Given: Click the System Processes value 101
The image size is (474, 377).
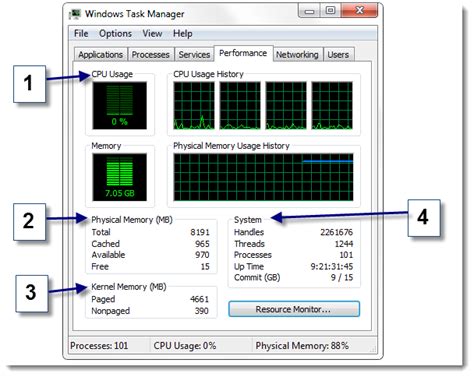Looking at the screenshot, I should 346,255.
